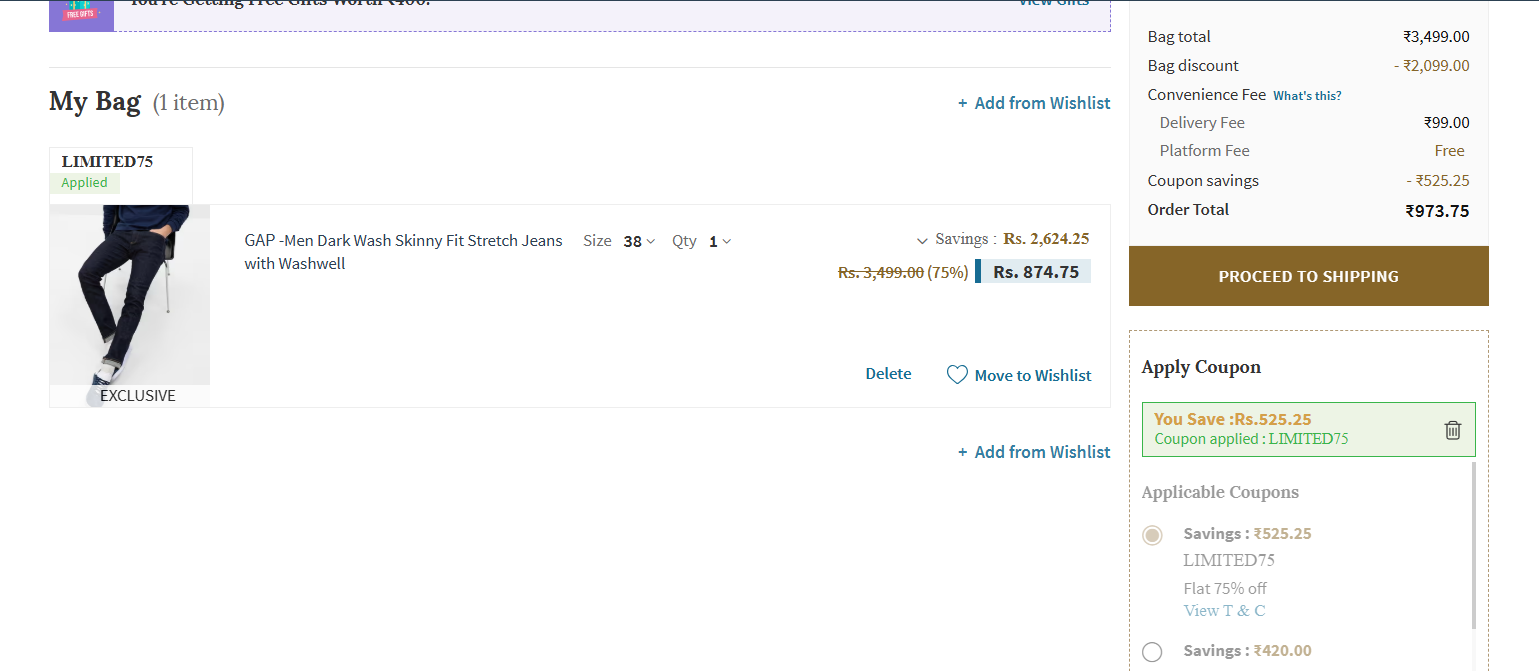1539x671 pixels.
Task: Open the Size 38 dropdown
Action: [x=639, y=241]
